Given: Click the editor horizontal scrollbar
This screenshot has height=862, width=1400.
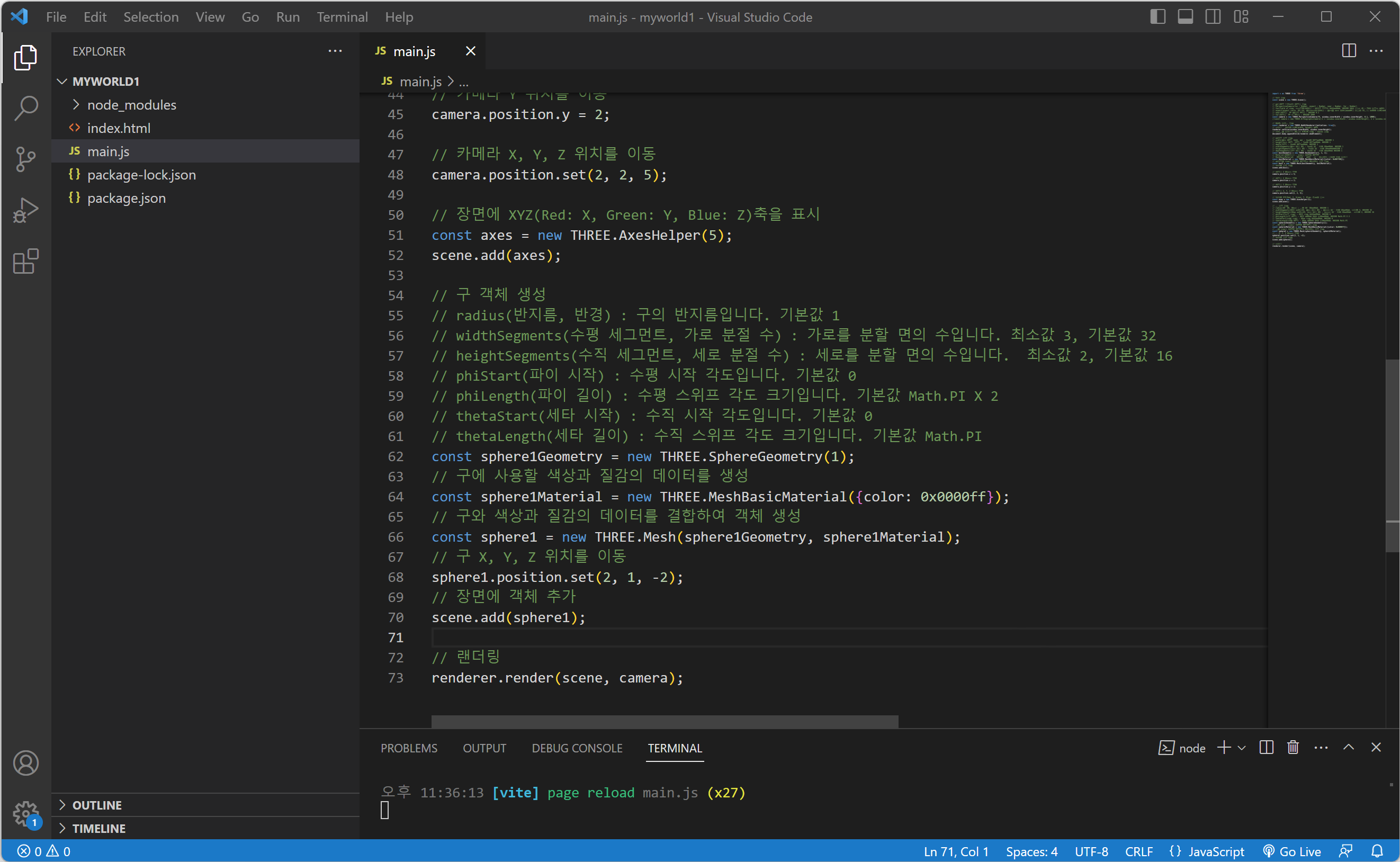Looking at the screenshot, I should [664, 721].
